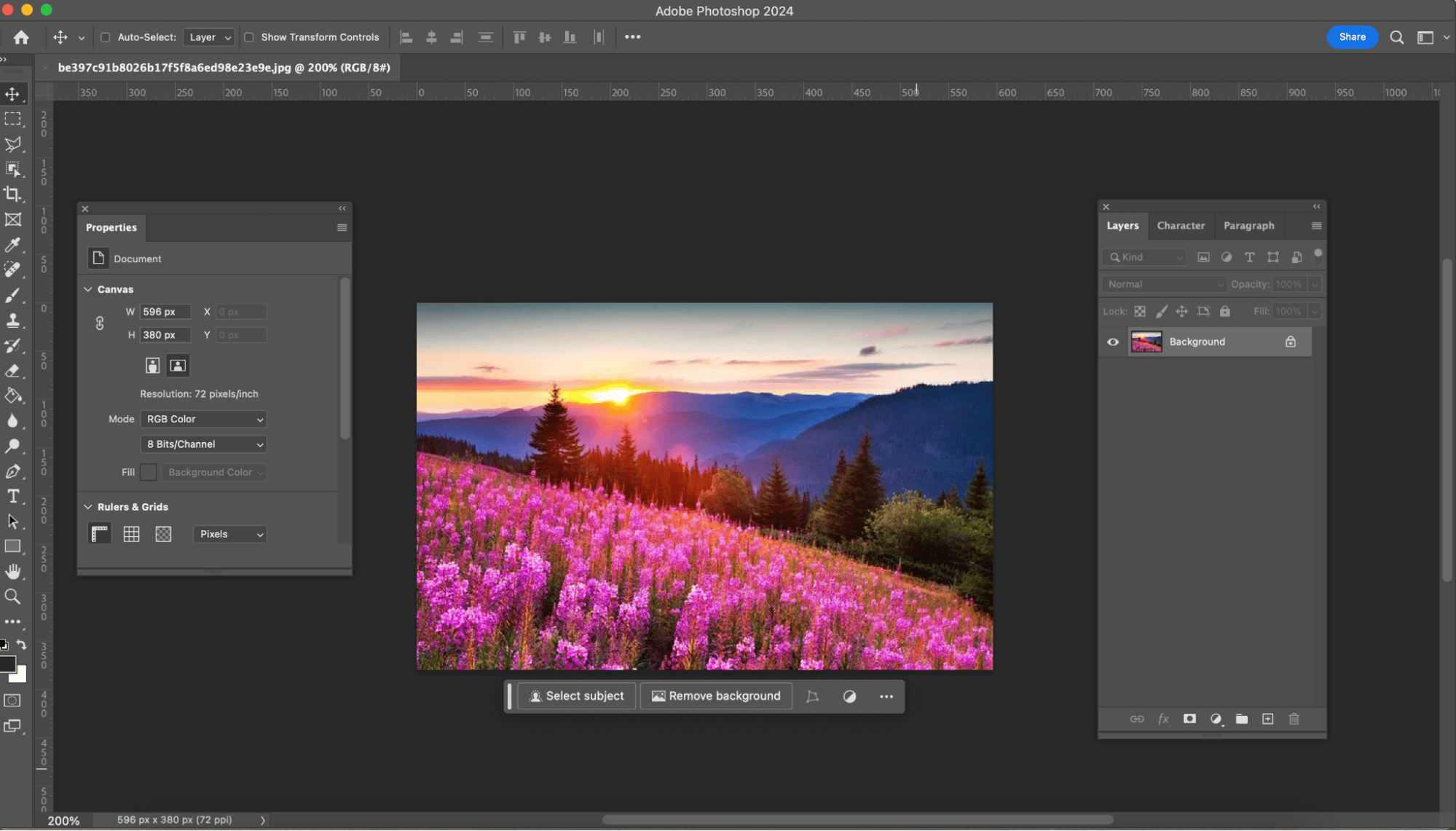
Task: Select the Blur tool
Action: tap(12, 421)
